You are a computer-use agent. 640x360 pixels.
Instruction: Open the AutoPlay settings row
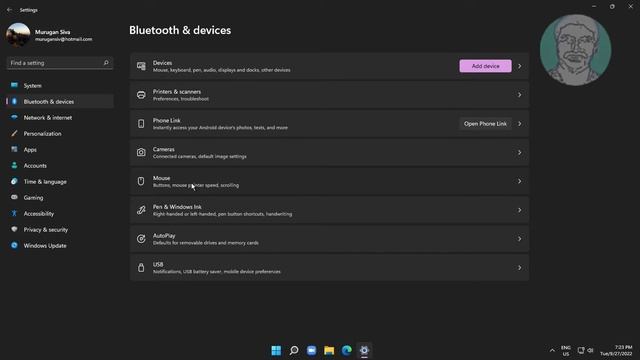click(x=329, y=239)
